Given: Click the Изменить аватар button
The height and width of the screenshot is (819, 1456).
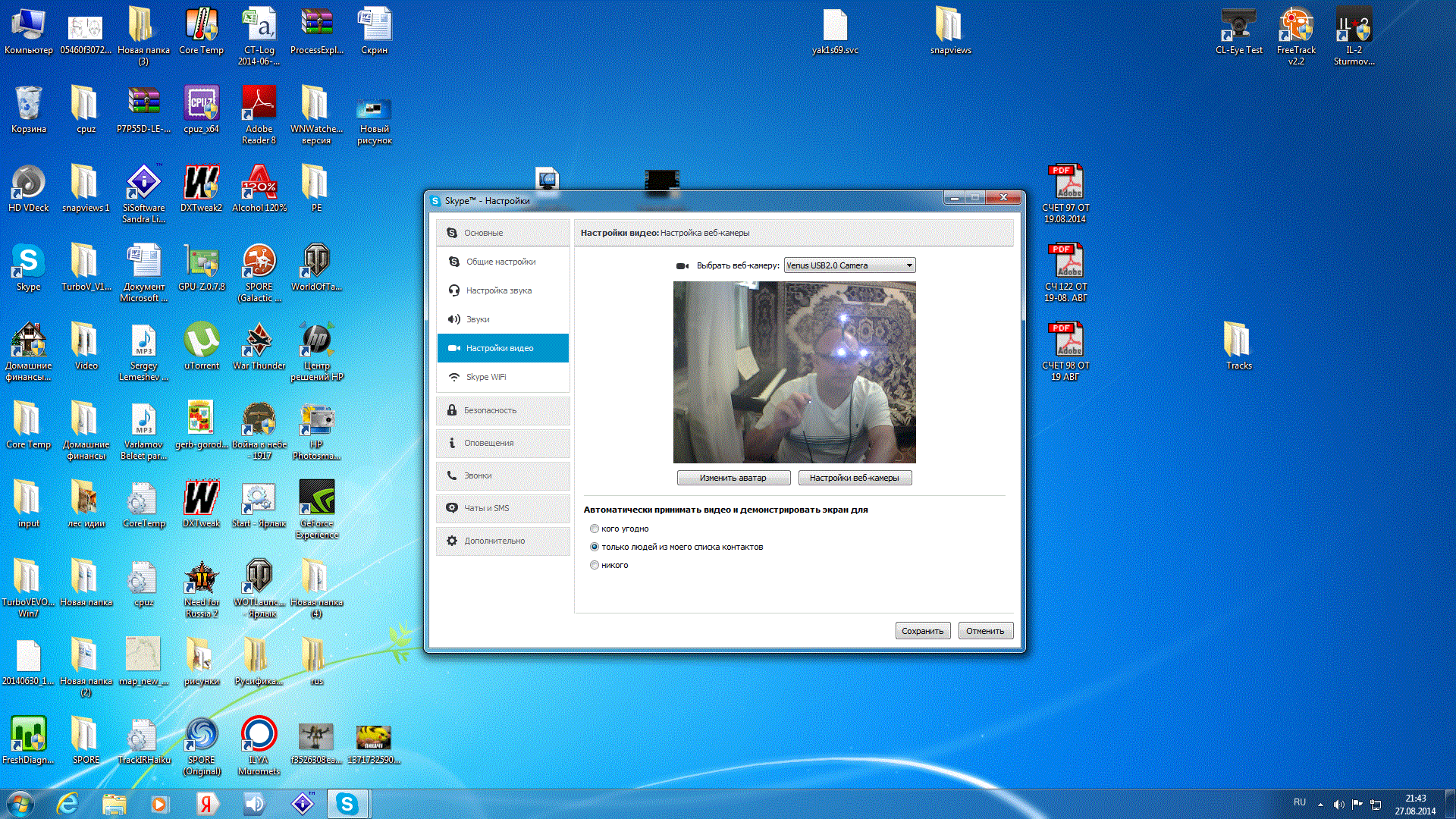Looking at the screenshot, I should [733, 478].
